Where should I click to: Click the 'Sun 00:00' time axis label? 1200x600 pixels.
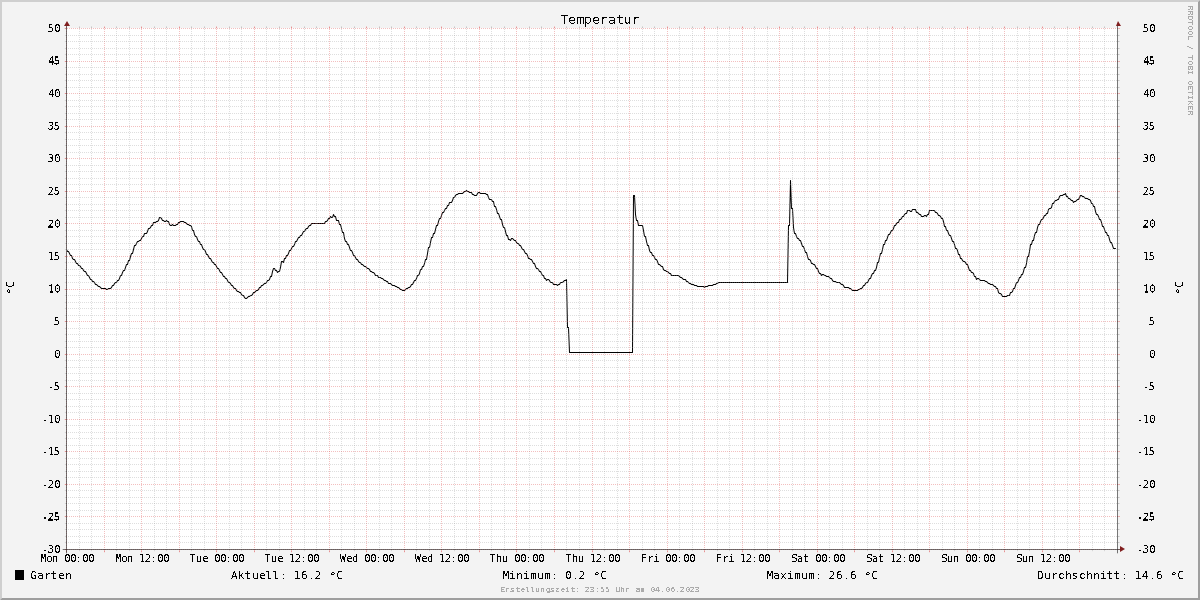(x=968, y=558)
